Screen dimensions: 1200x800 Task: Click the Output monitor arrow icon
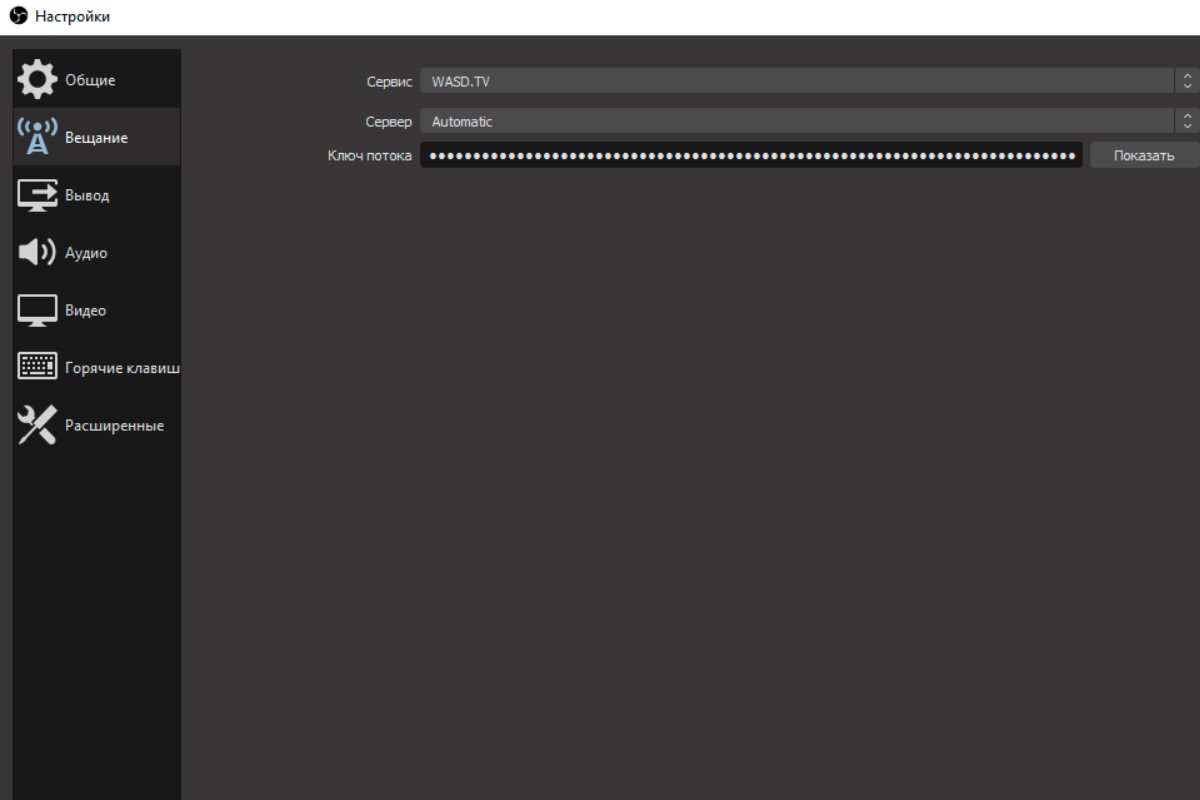tap(38, 195)
